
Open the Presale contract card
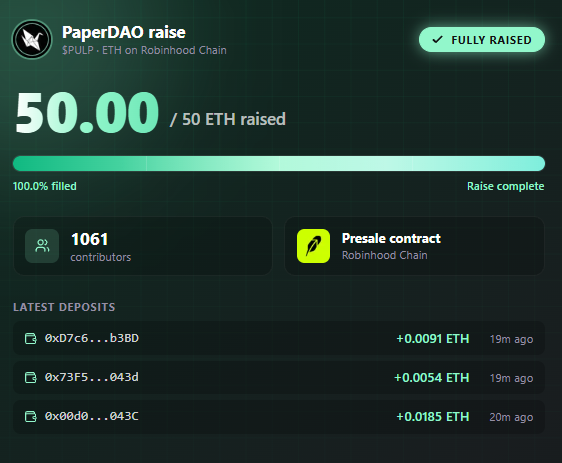pos(414,246)
